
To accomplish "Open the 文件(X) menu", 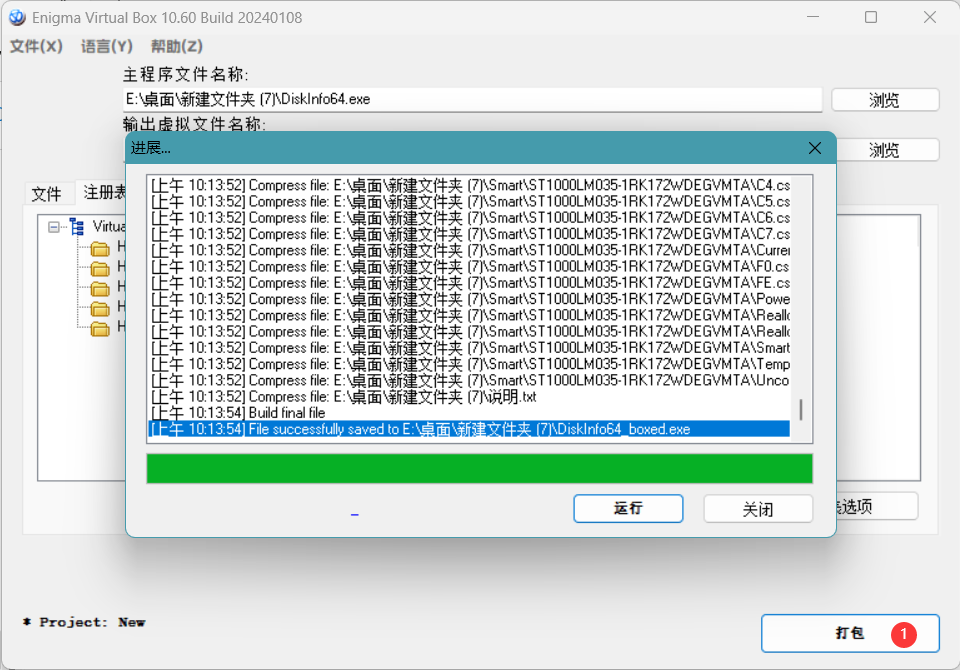I will coord(37,47).
